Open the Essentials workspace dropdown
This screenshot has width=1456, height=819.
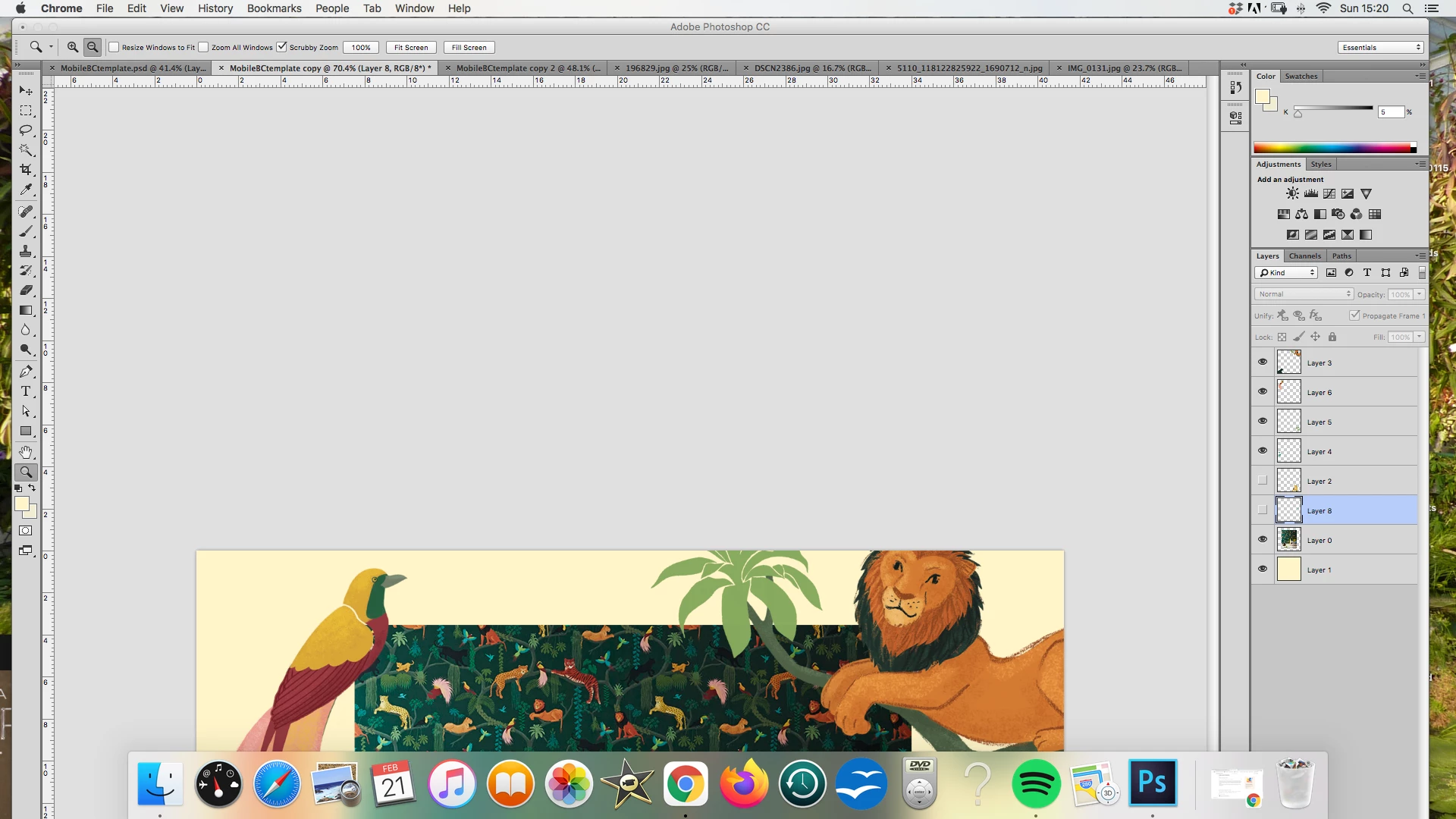point(1380,47)
